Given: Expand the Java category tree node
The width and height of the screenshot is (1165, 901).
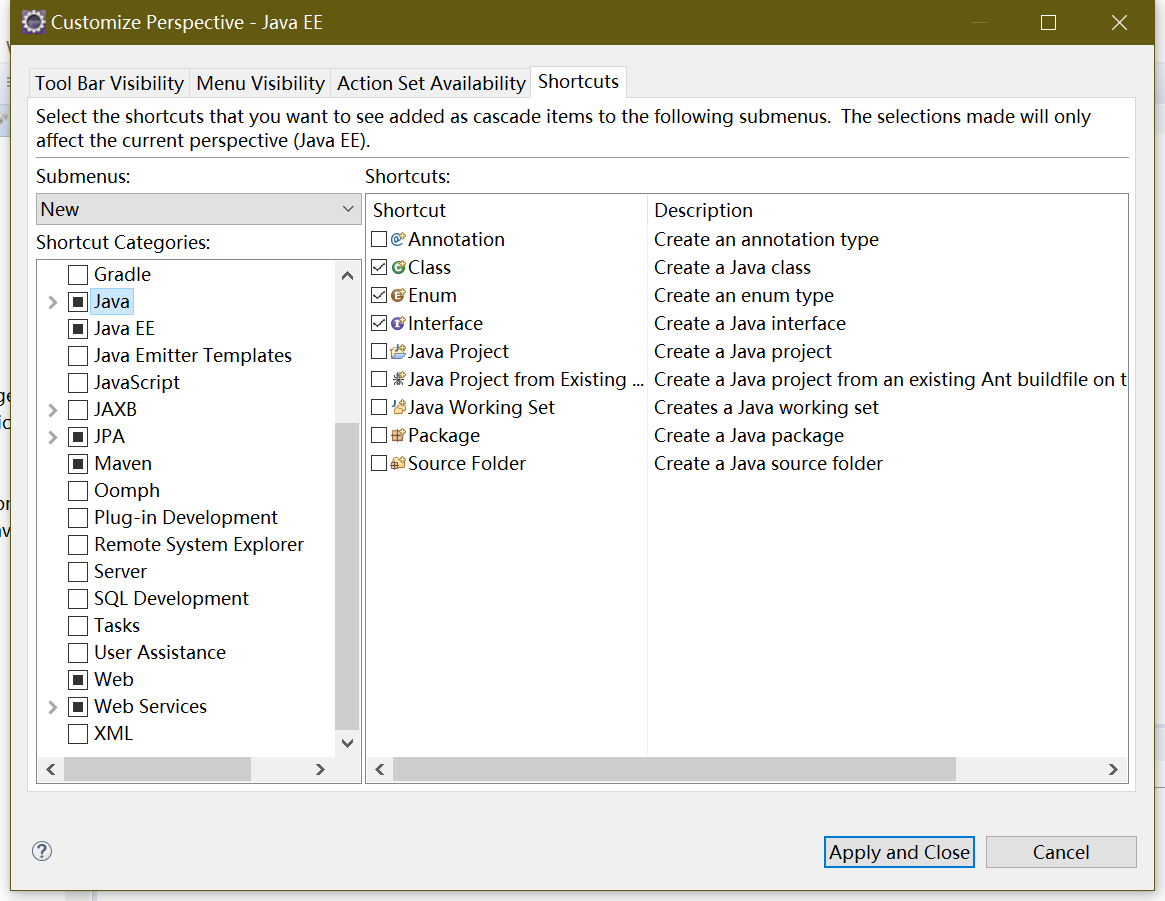Looking at the screenshot, I should pyautogui.click(x=53, y=302).
